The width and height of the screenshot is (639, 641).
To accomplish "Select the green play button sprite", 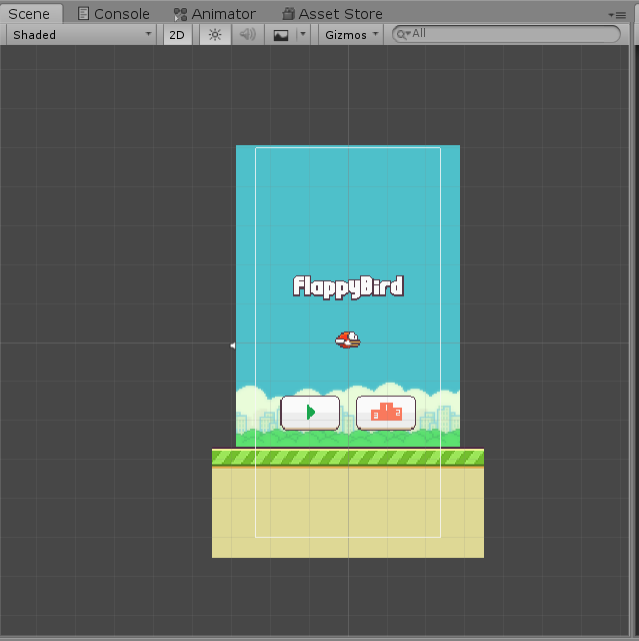I will point(310,413).
